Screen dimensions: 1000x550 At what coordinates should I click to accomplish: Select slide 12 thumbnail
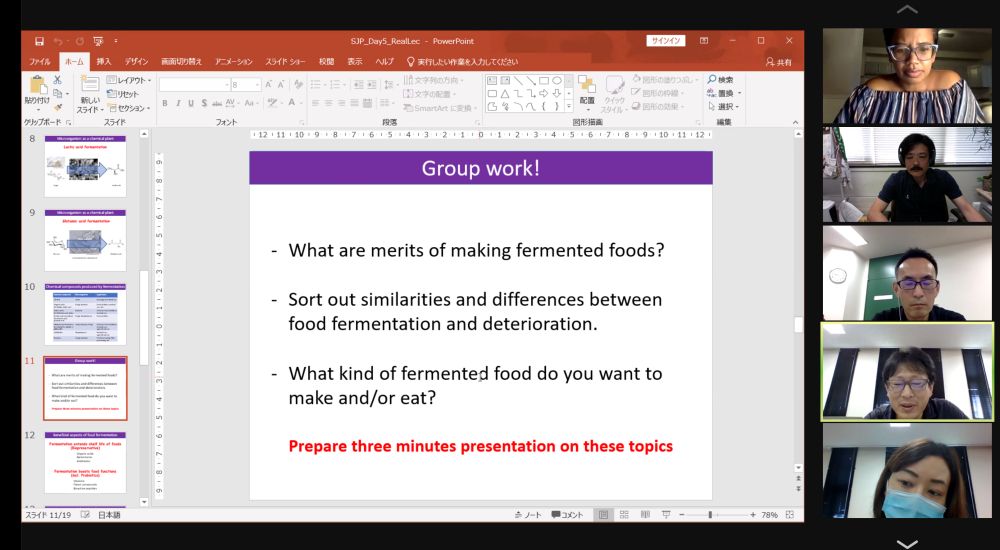point(85,463)
